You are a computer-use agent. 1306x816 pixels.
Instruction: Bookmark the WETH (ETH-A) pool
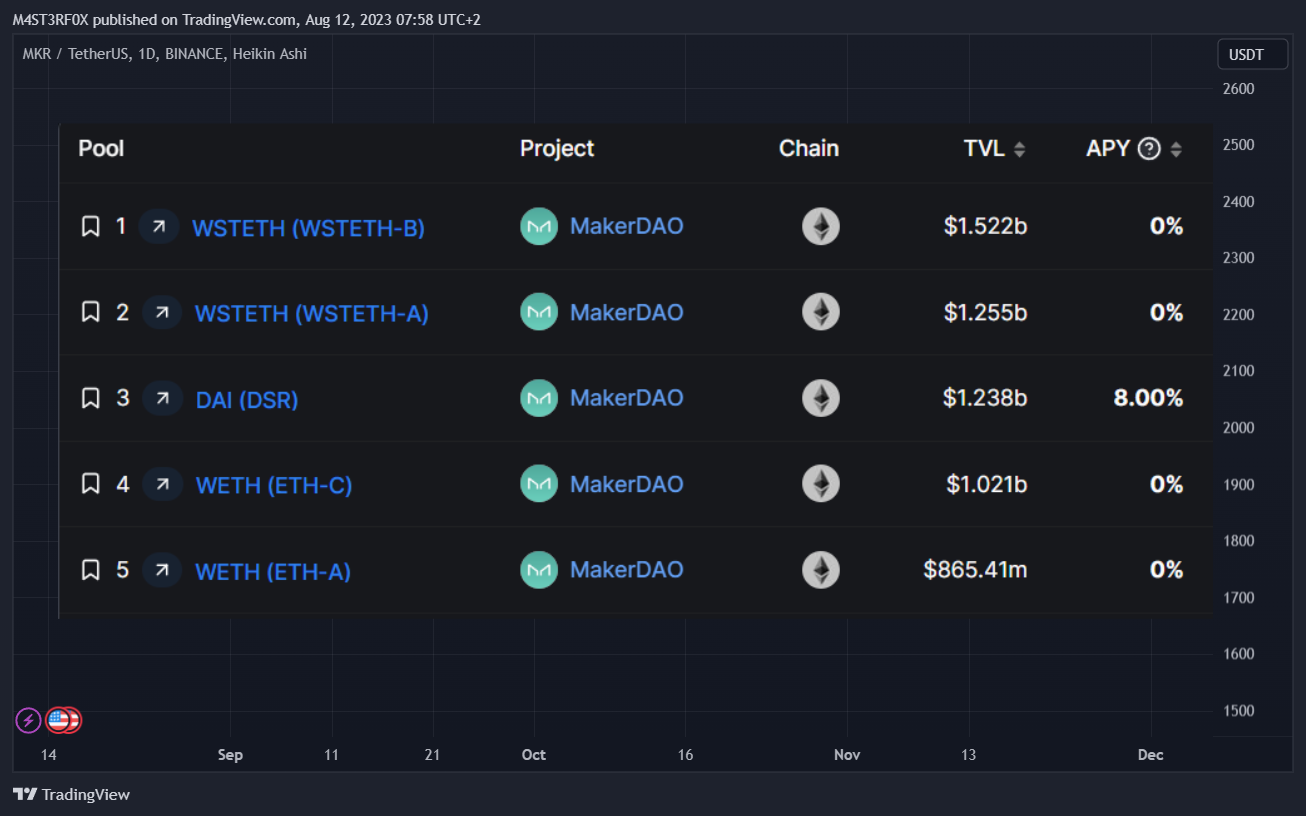[x=90, y=571]
